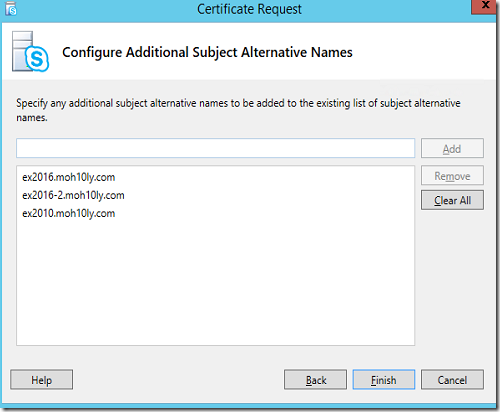Image resolution: width=500 pixels, height=412 pixels.
Task: Click the Remove button
Action: point(452,176)
